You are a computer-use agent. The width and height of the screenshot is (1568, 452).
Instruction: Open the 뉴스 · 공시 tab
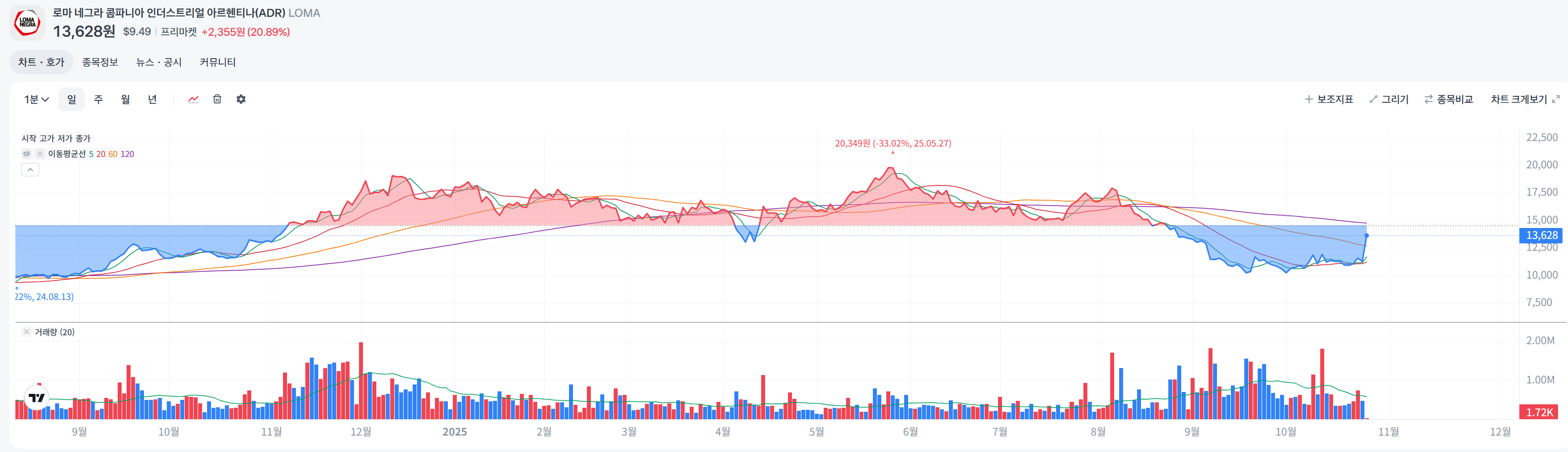coord(159,62)
